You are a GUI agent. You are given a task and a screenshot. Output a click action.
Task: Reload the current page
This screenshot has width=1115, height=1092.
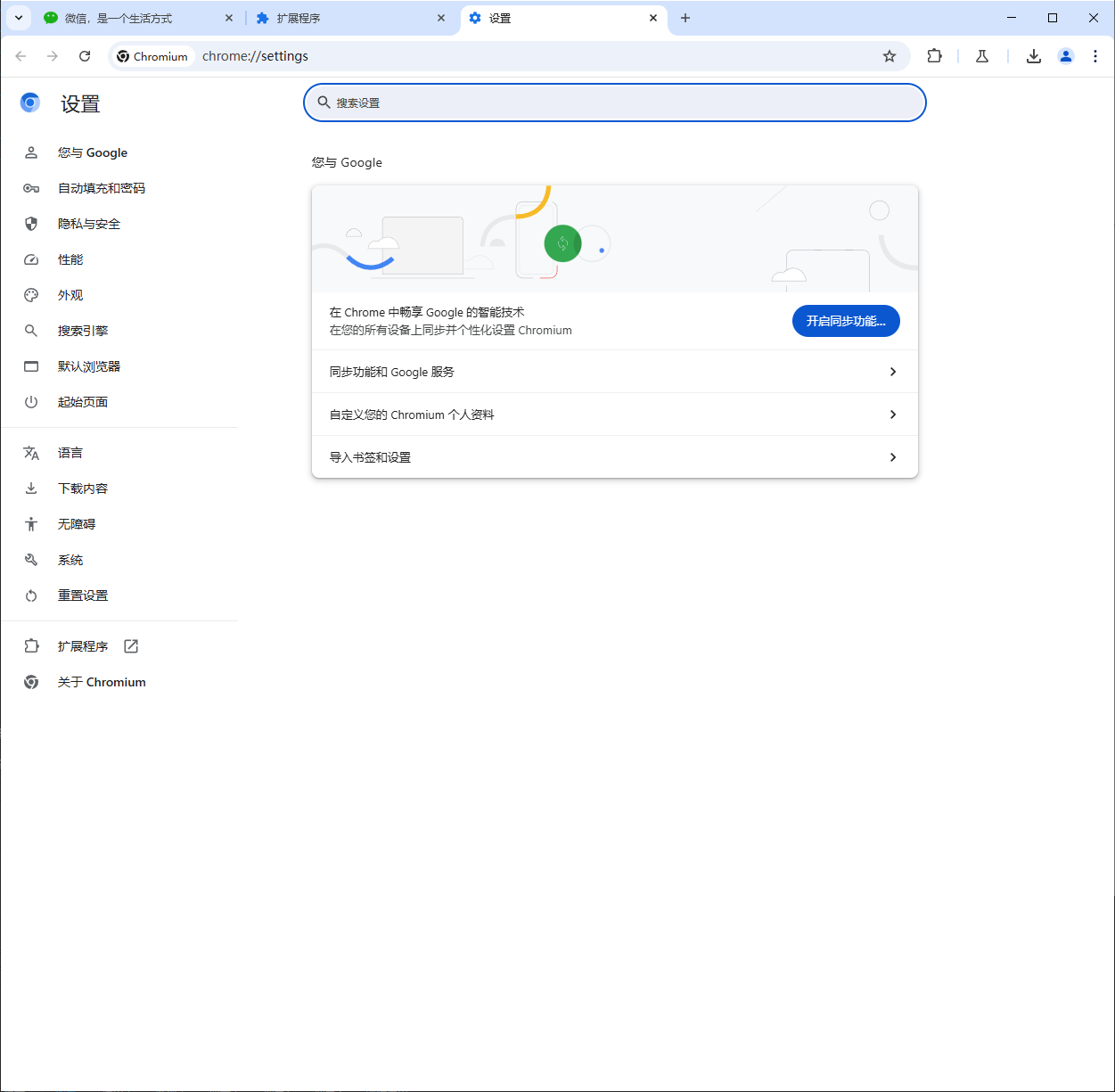[x=85, y=56]
